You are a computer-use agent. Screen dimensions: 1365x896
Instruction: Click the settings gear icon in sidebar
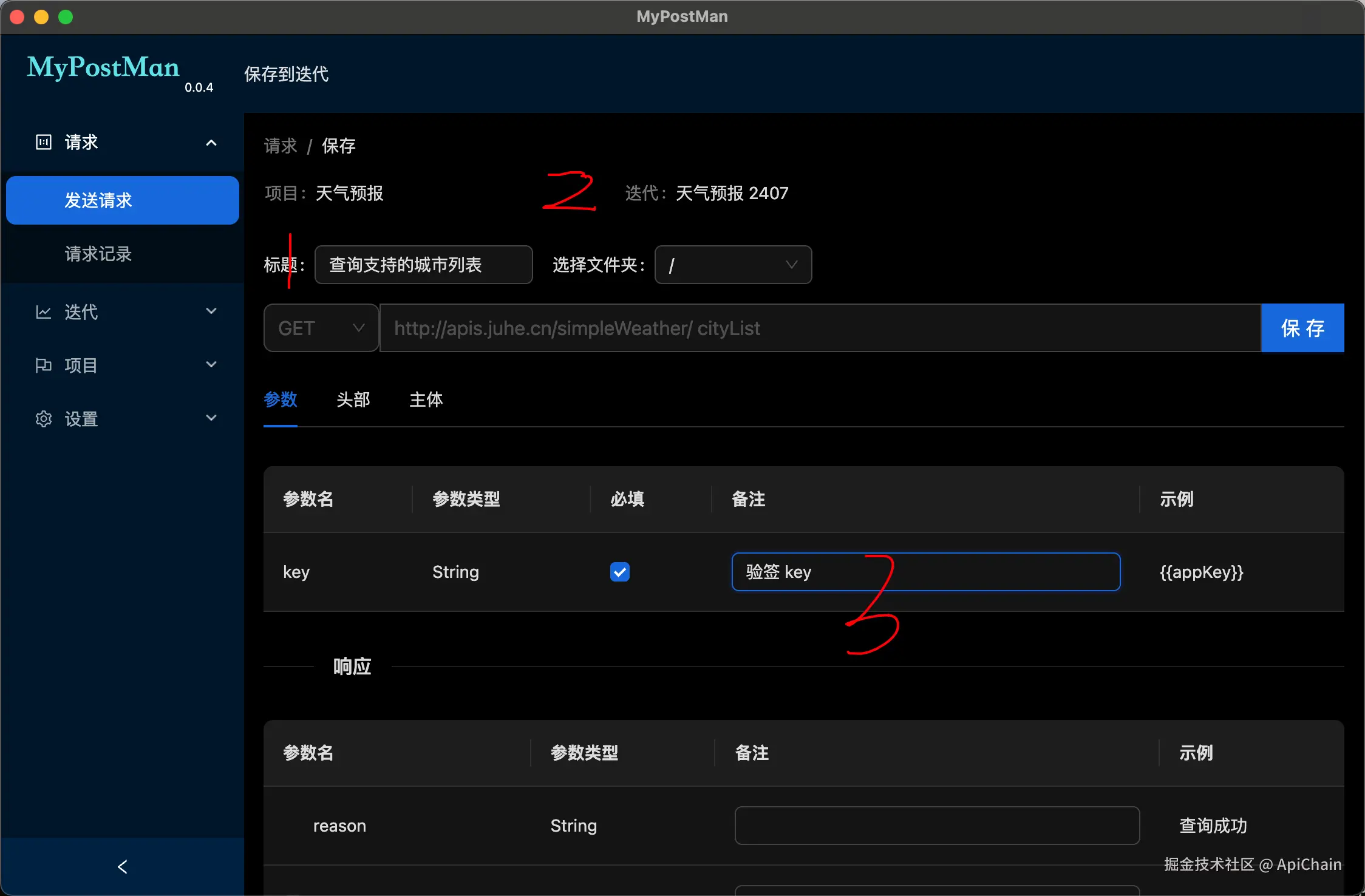[x=44, y=419]
